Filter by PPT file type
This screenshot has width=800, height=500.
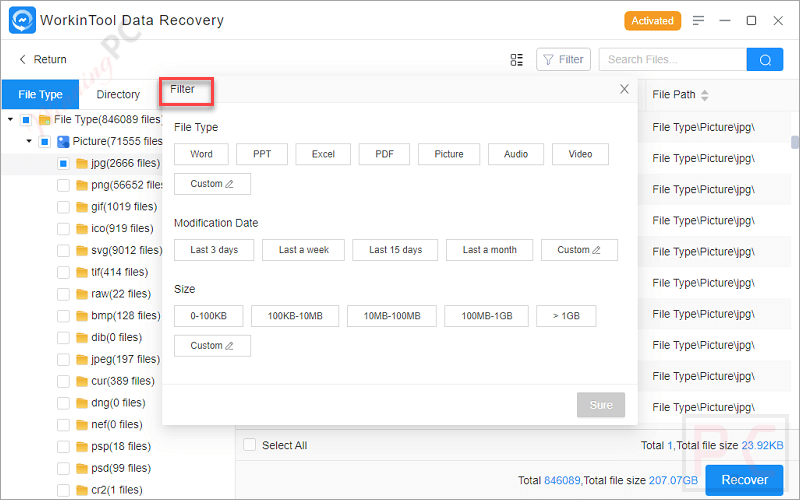tap(262, 154)
